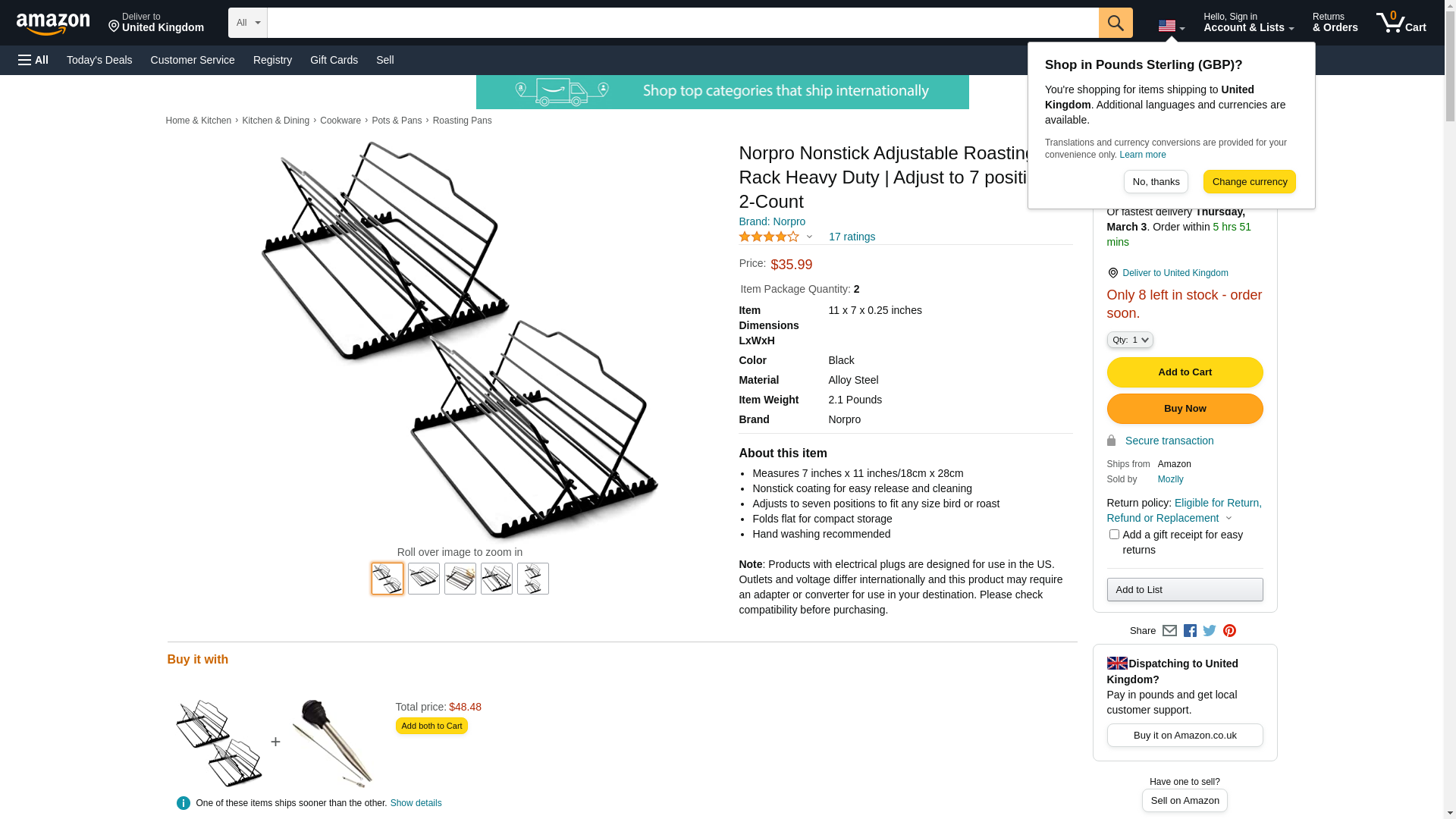Image resolution: width=1456 pixels, height=819 pixels.
Task: Click the search magnifier button
Action: tap(1116, 23)
